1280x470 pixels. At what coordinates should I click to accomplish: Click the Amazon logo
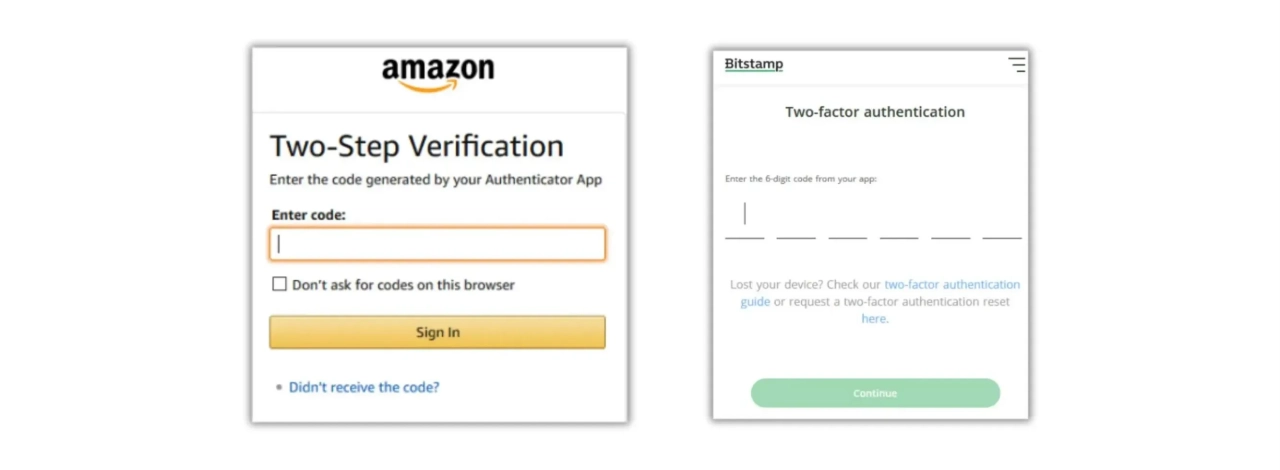pyautogui.click(x=438, y=74)
